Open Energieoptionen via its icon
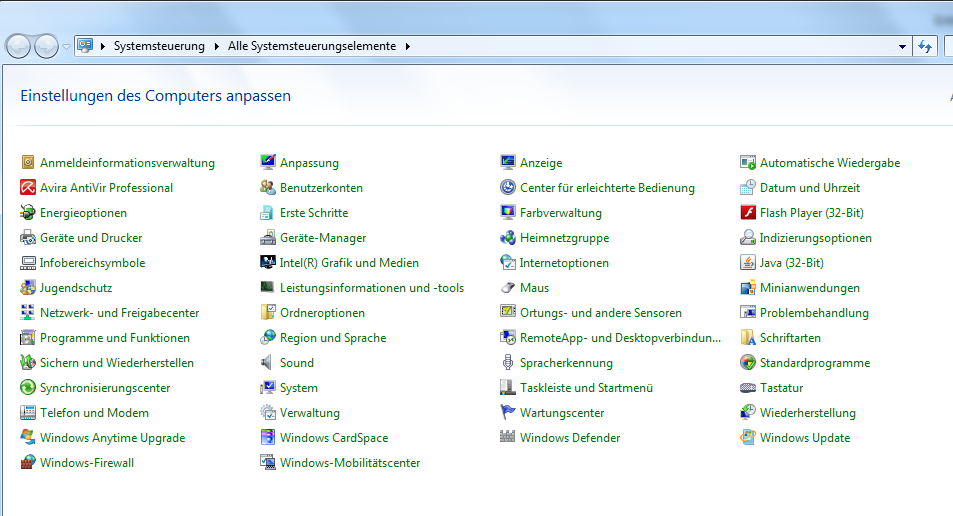Viewport: 953px width, 516px height. click(28, 212)
